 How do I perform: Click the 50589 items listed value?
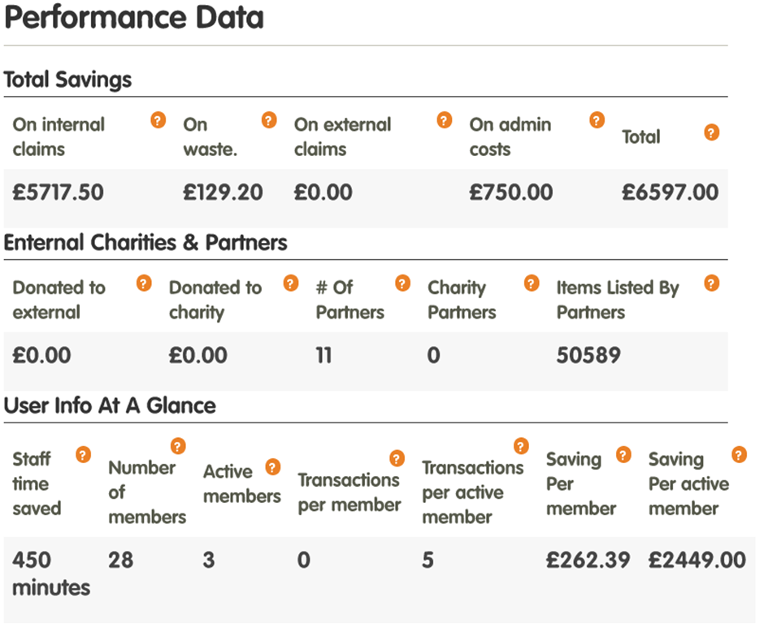pos(589,355)
